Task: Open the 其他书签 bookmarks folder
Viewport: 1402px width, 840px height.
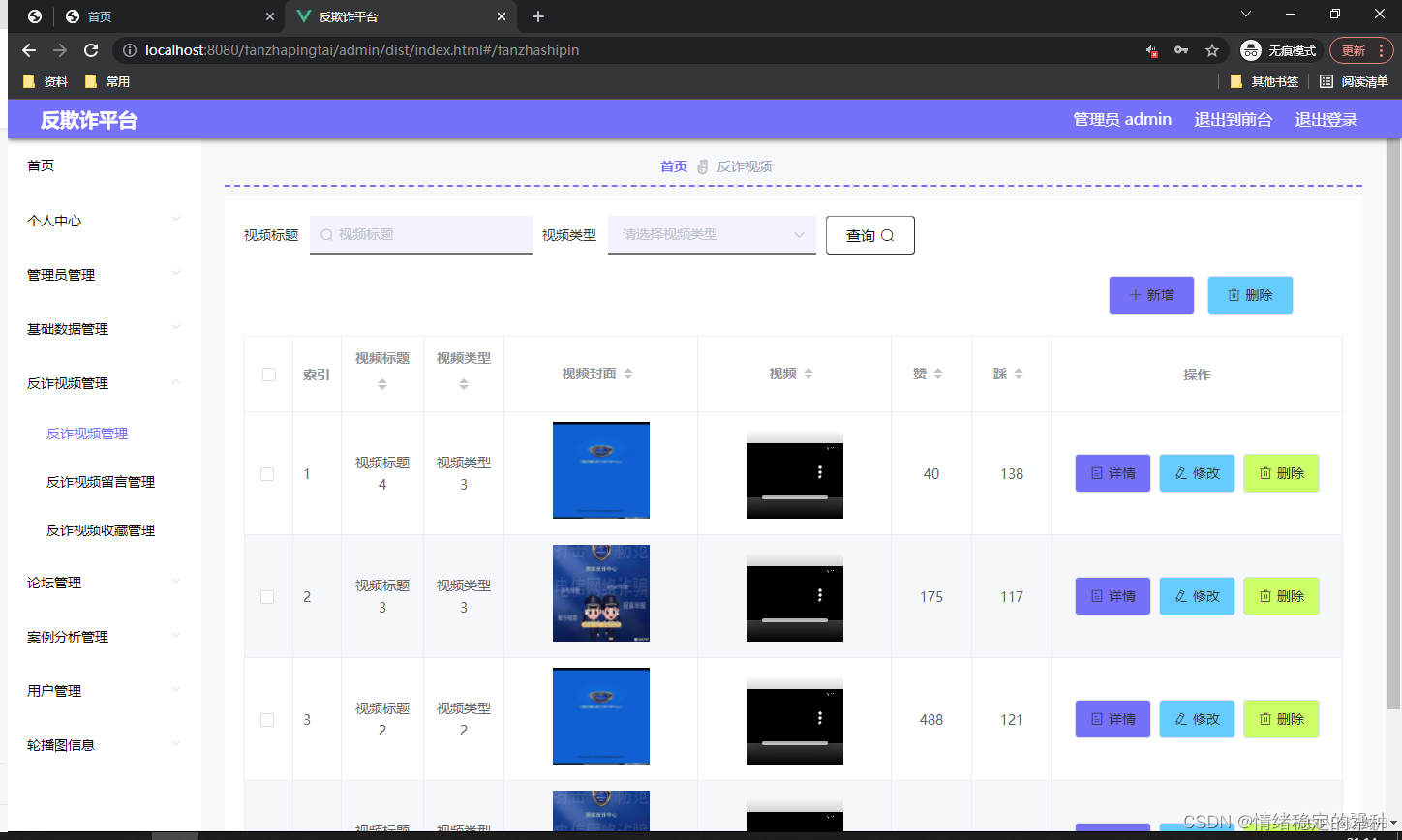Action: (1264, 82)
